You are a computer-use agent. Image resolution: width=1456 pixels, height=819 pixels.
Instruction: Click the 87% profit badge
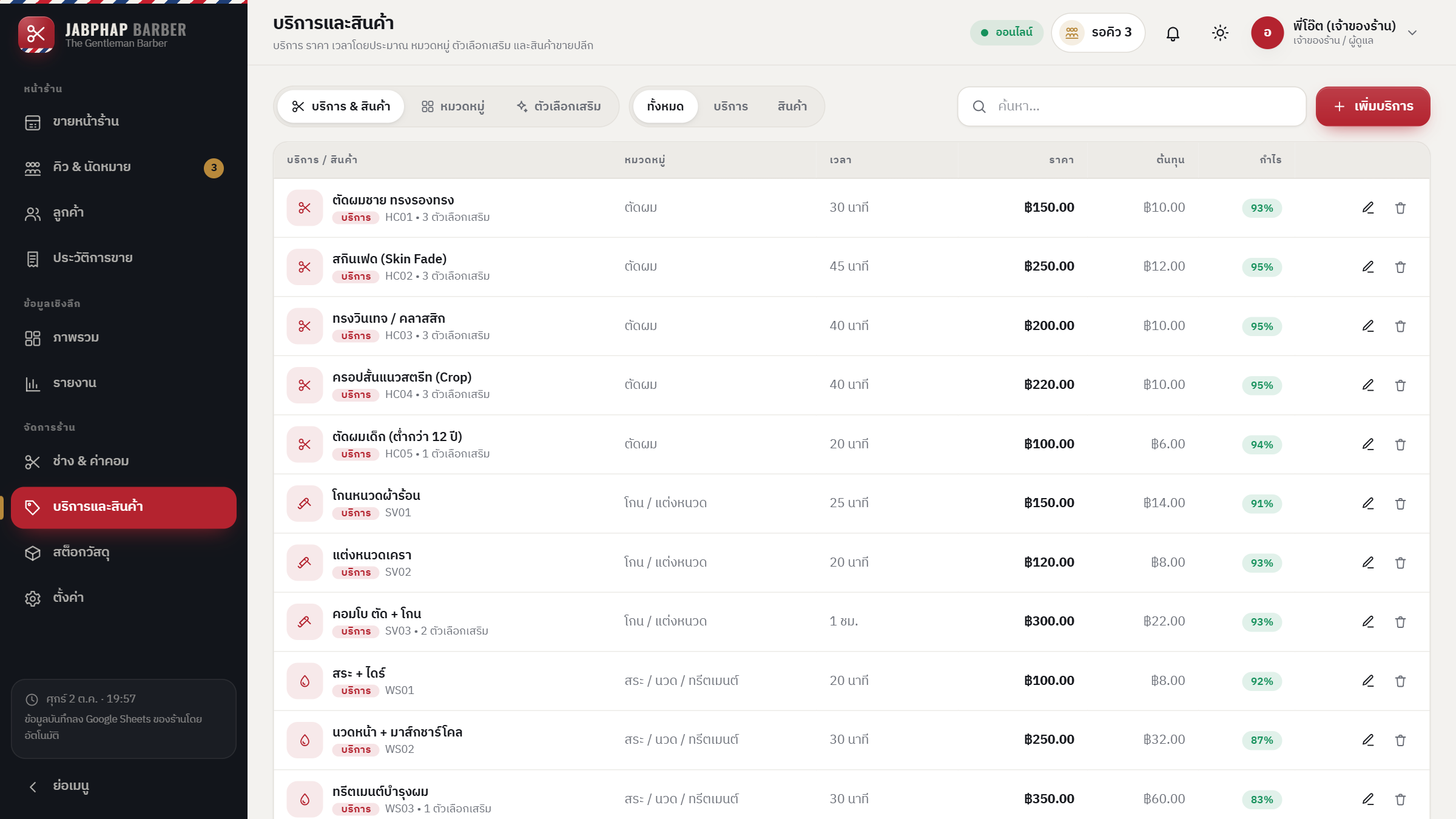point(1262,740)
